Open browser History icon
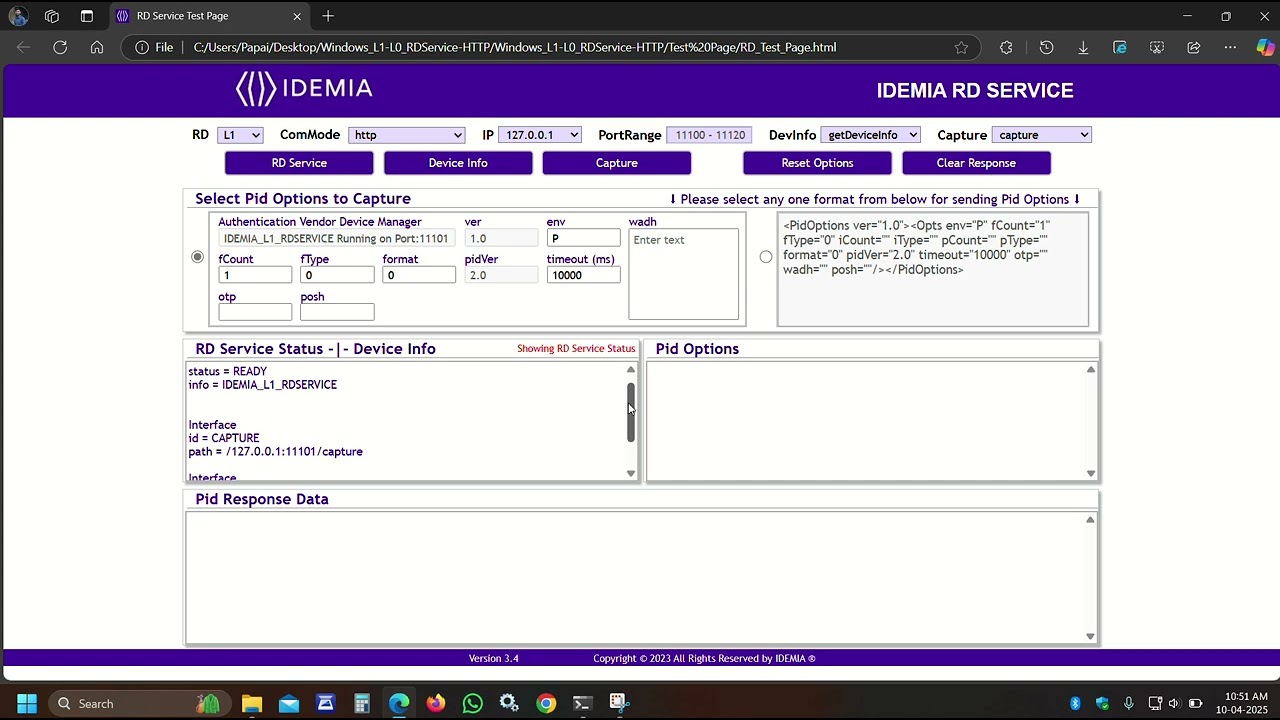 coord(1046,47)
